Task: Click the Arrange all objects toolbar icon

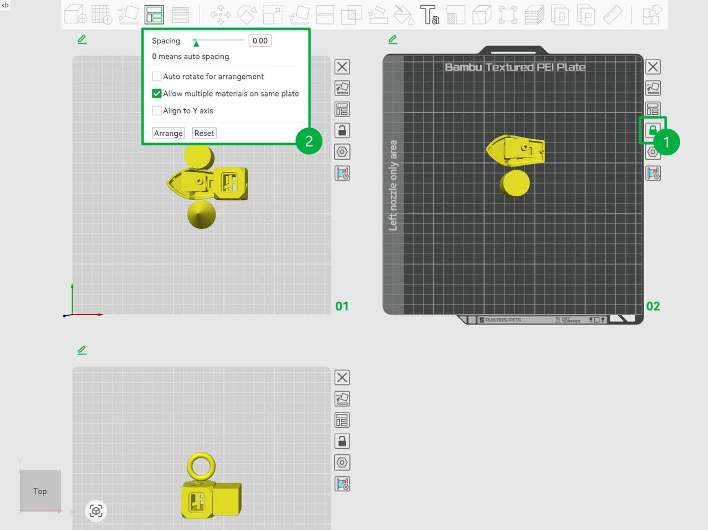Action: (x=154, y=14)
